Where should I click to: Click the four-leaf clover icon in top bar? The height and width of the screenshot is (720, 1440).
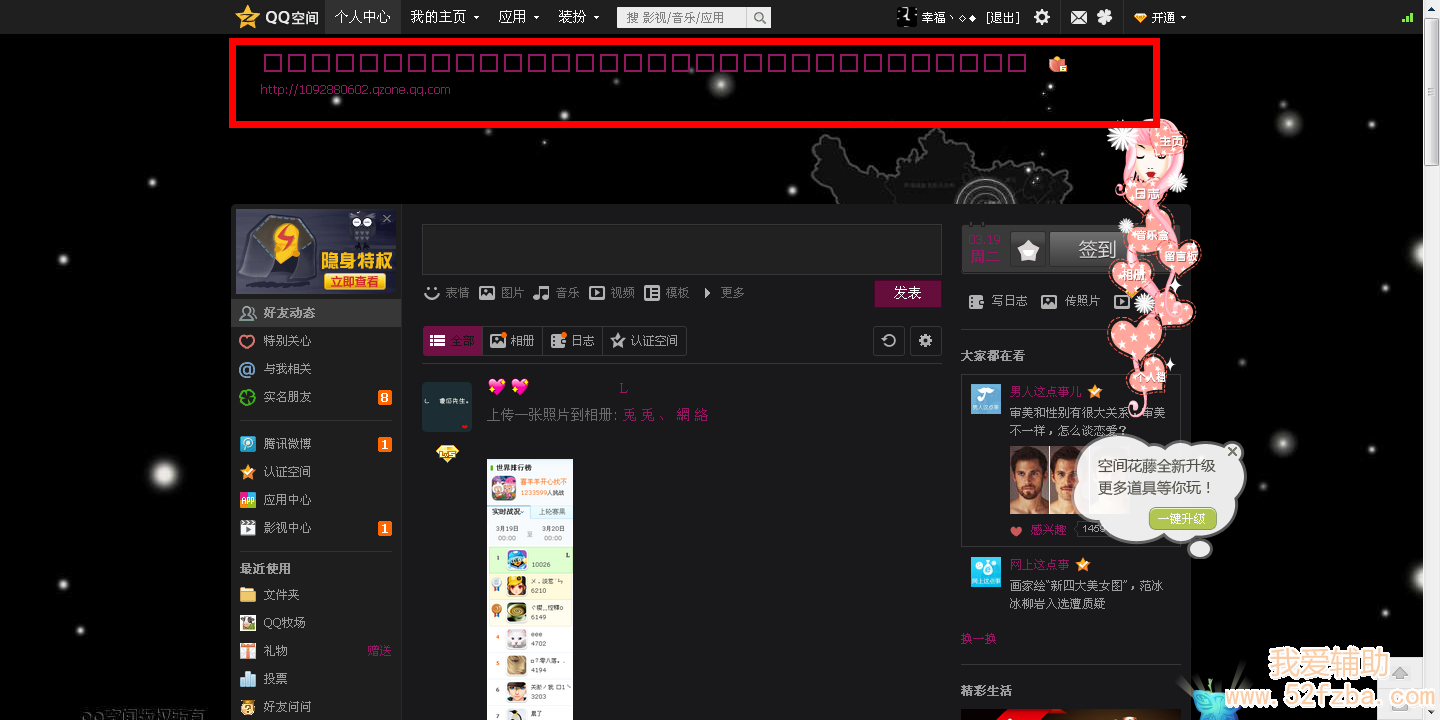(x=1104, y=17)
